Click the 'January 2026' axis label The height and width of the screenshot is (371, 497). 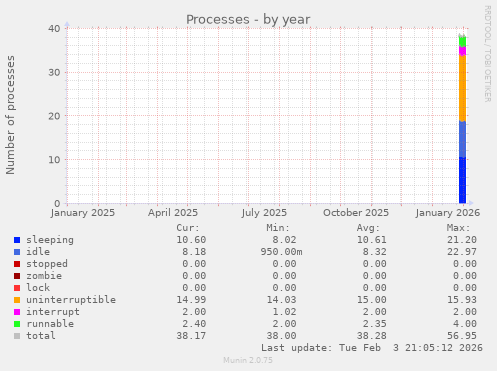click(448, 213)
